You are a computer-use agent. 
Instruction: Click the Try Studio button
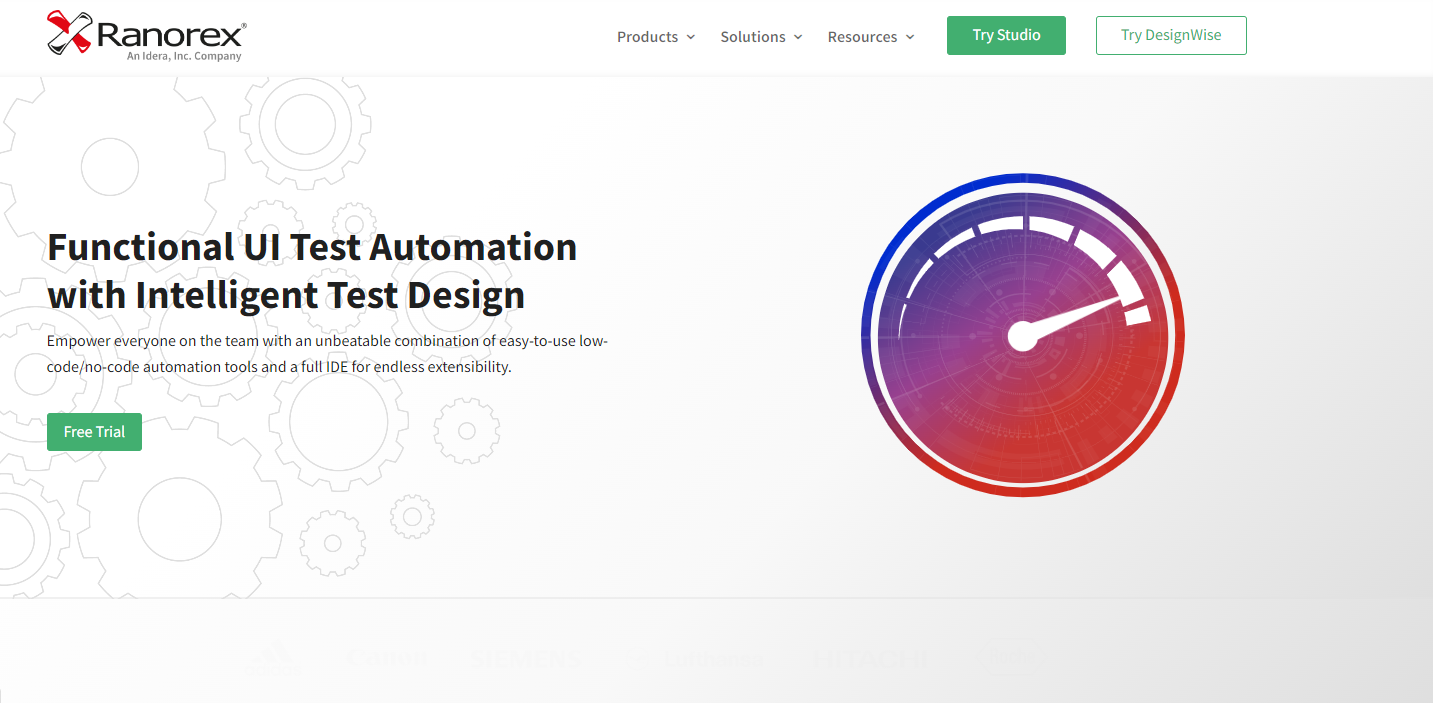[x=1006, y=35]
